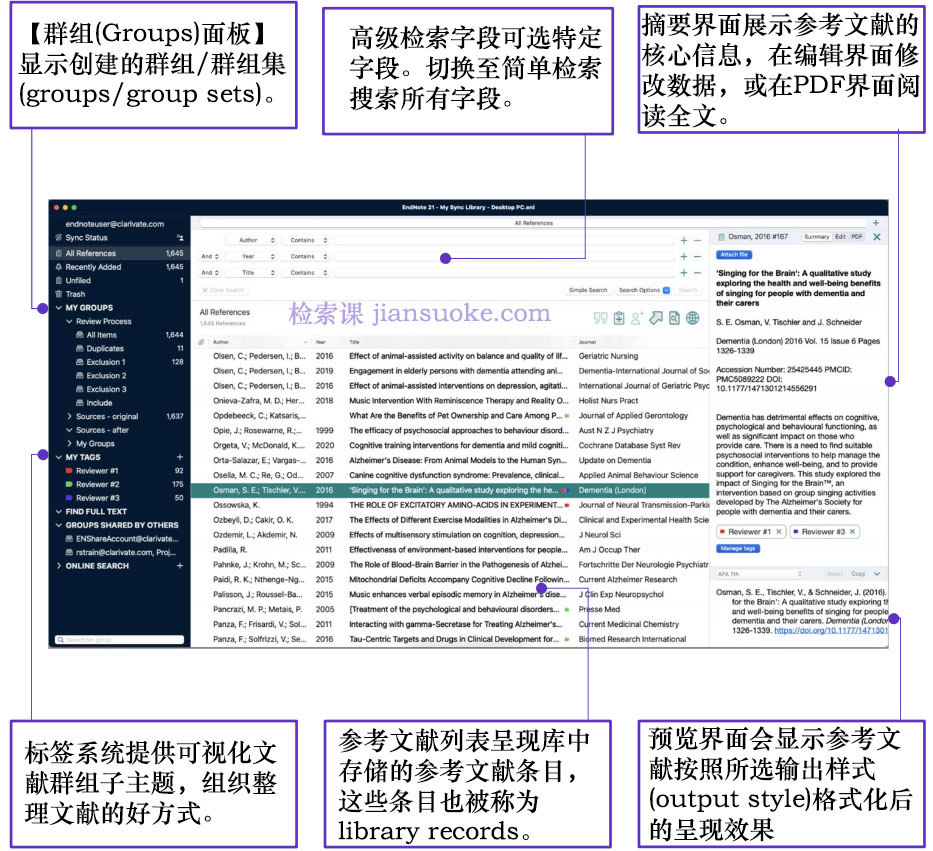Image resolution: width=933 pixels, height=851 pixels.
Task: Select the Unfiled group
Action: (x=78, y=280)
